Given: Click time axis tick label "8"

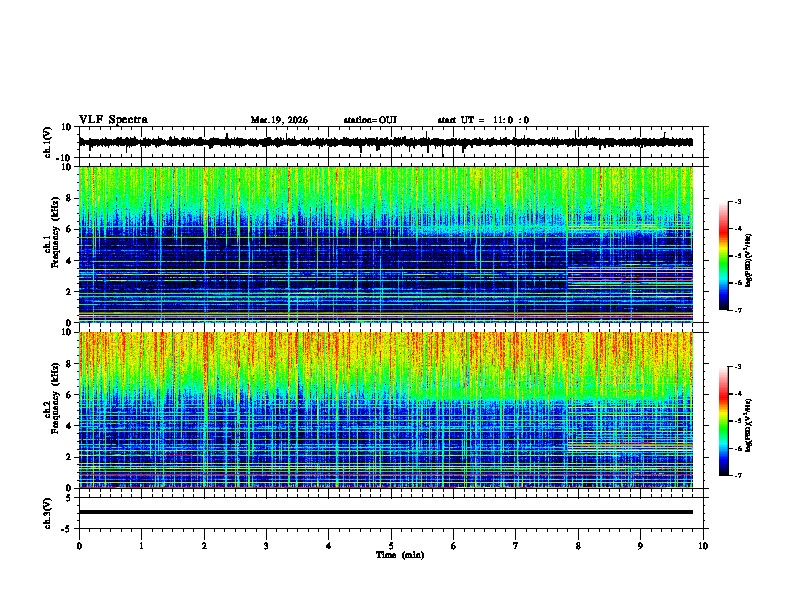Looking at the screenshot, I should (578, 546).
